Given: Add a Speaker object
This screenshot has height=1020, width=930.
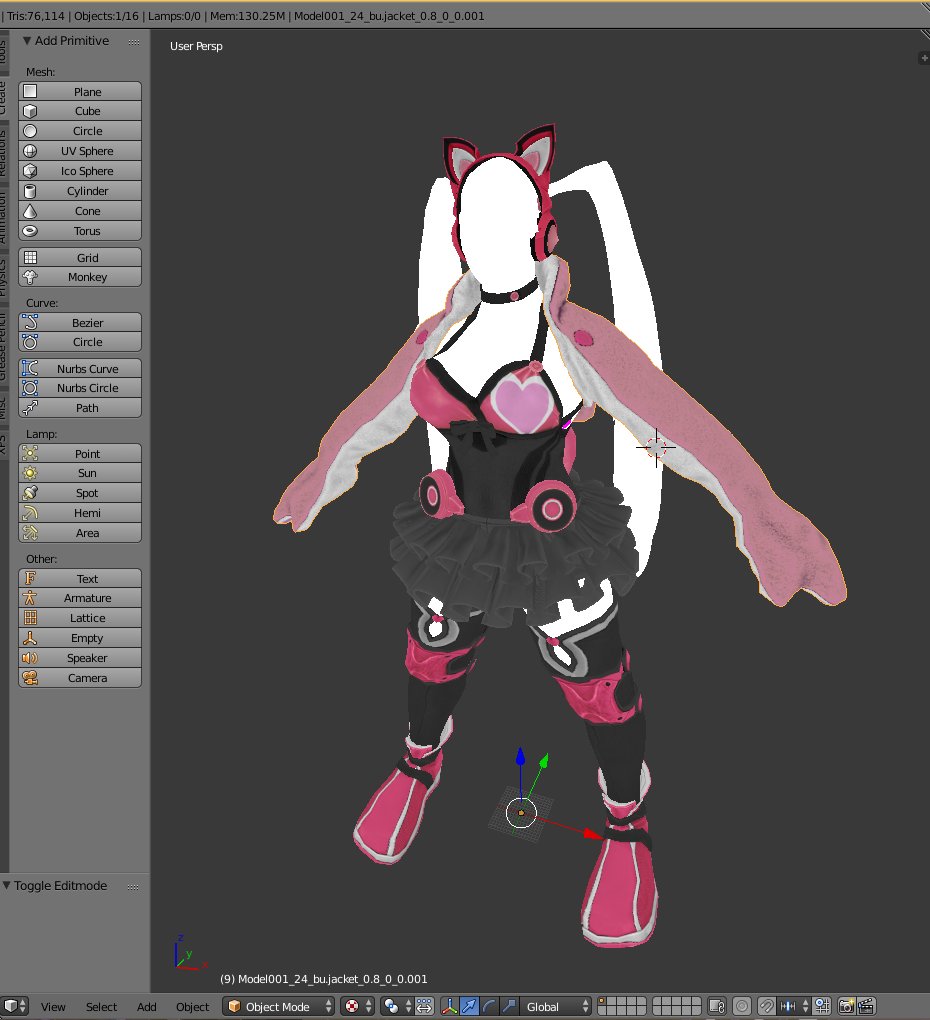Looking at the screenshot, I should [80, 658].
